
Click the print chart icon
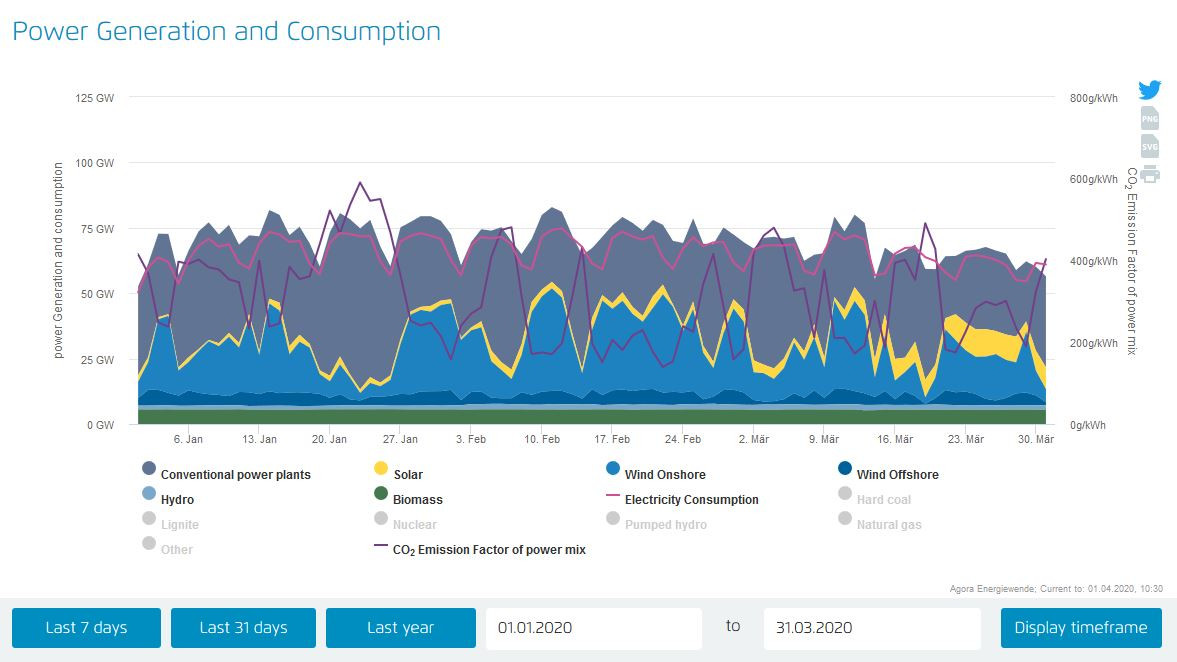1150,174
